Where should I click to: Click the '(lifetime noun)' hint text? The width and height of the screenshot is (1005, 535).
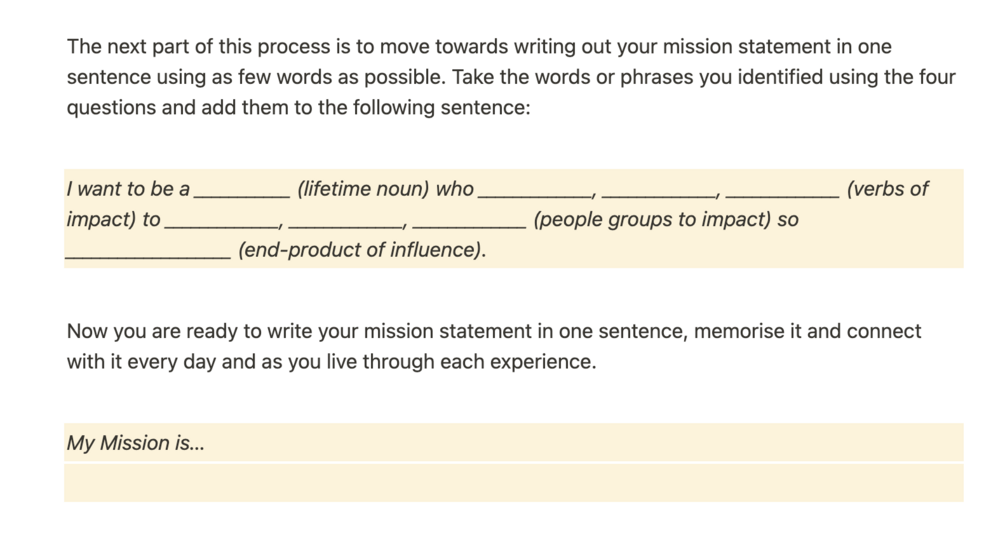363,189
